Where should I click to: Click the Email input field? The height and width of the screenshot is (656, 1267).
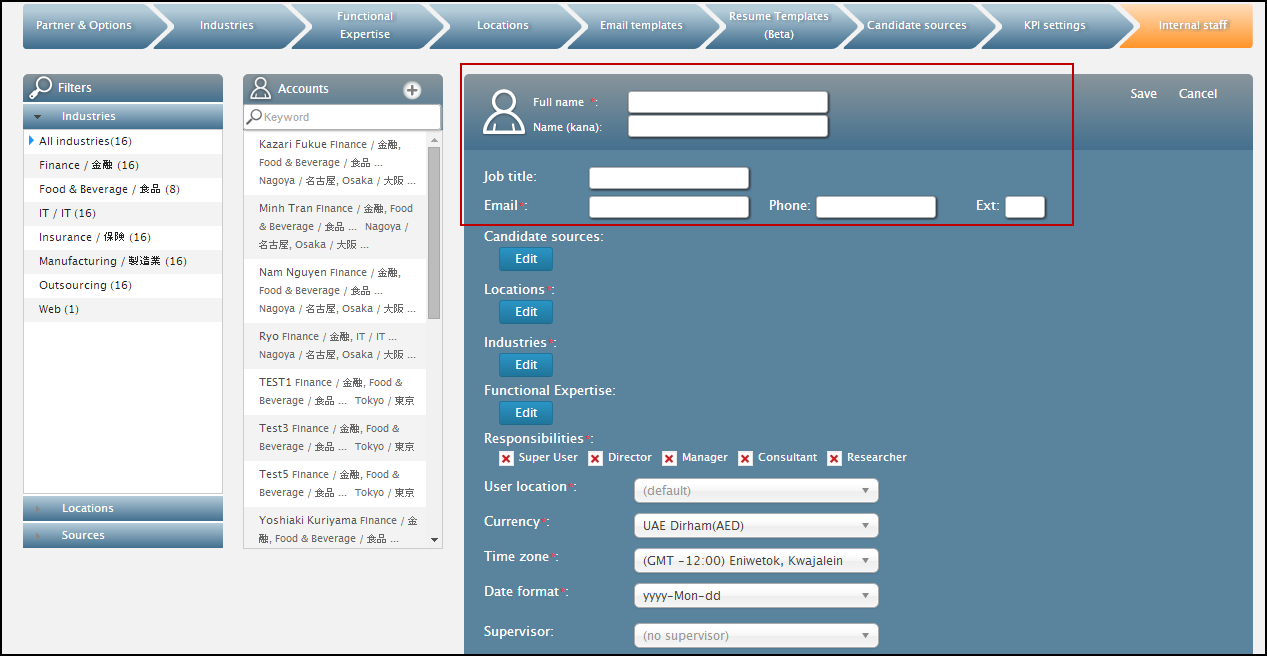click(x=669, y=207)
